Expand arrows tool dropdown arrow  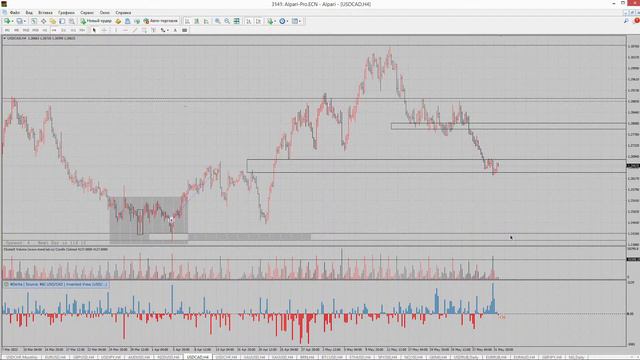tap(167, 30)
